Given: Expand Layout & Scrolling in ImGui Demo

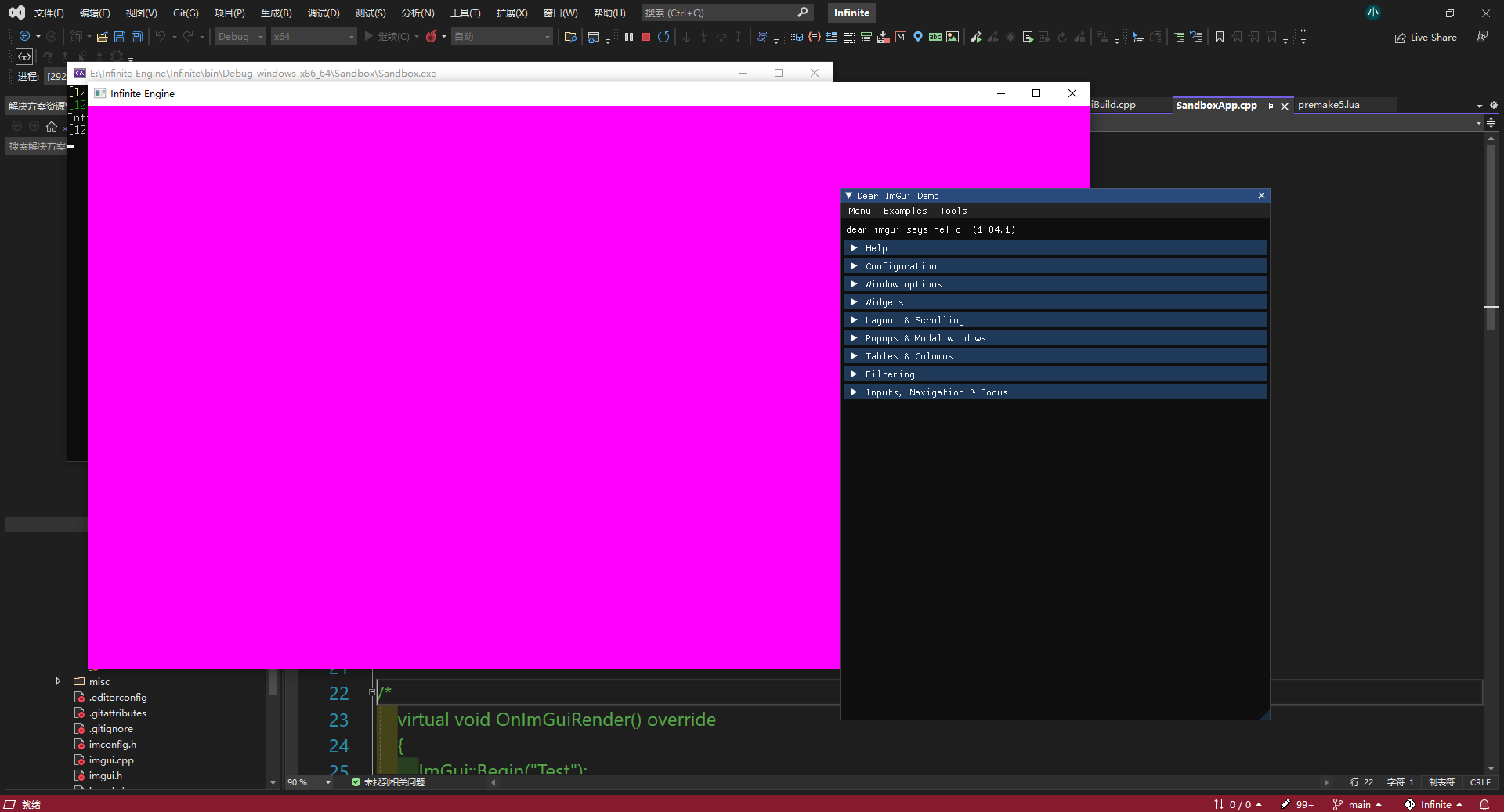Looking at the screenshot, I should pyautogui.click(x=1055, y=320).
